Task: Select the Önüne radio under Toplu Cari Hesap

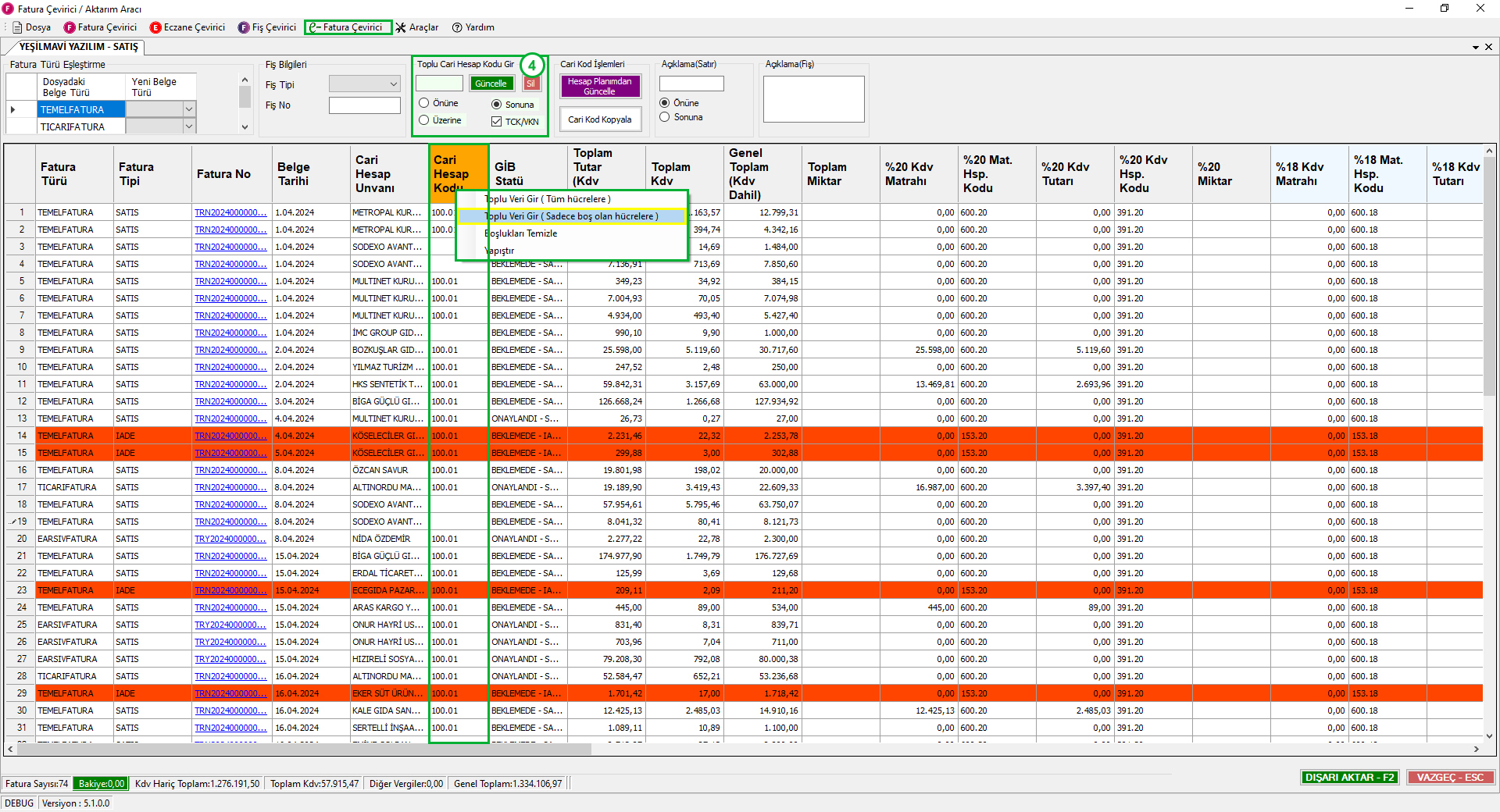Action: (x=424, y=103)
